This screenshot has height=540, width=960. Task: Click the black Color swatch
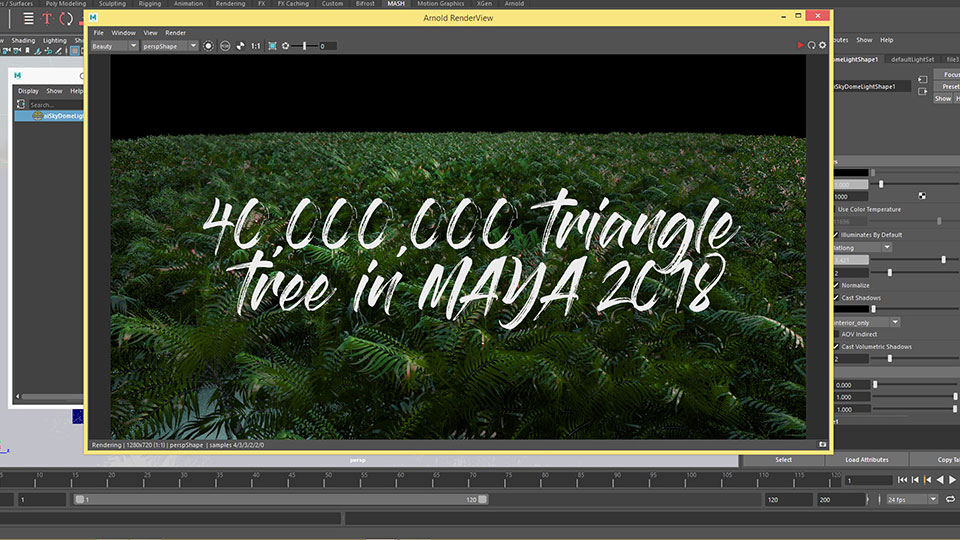(850, 173)
